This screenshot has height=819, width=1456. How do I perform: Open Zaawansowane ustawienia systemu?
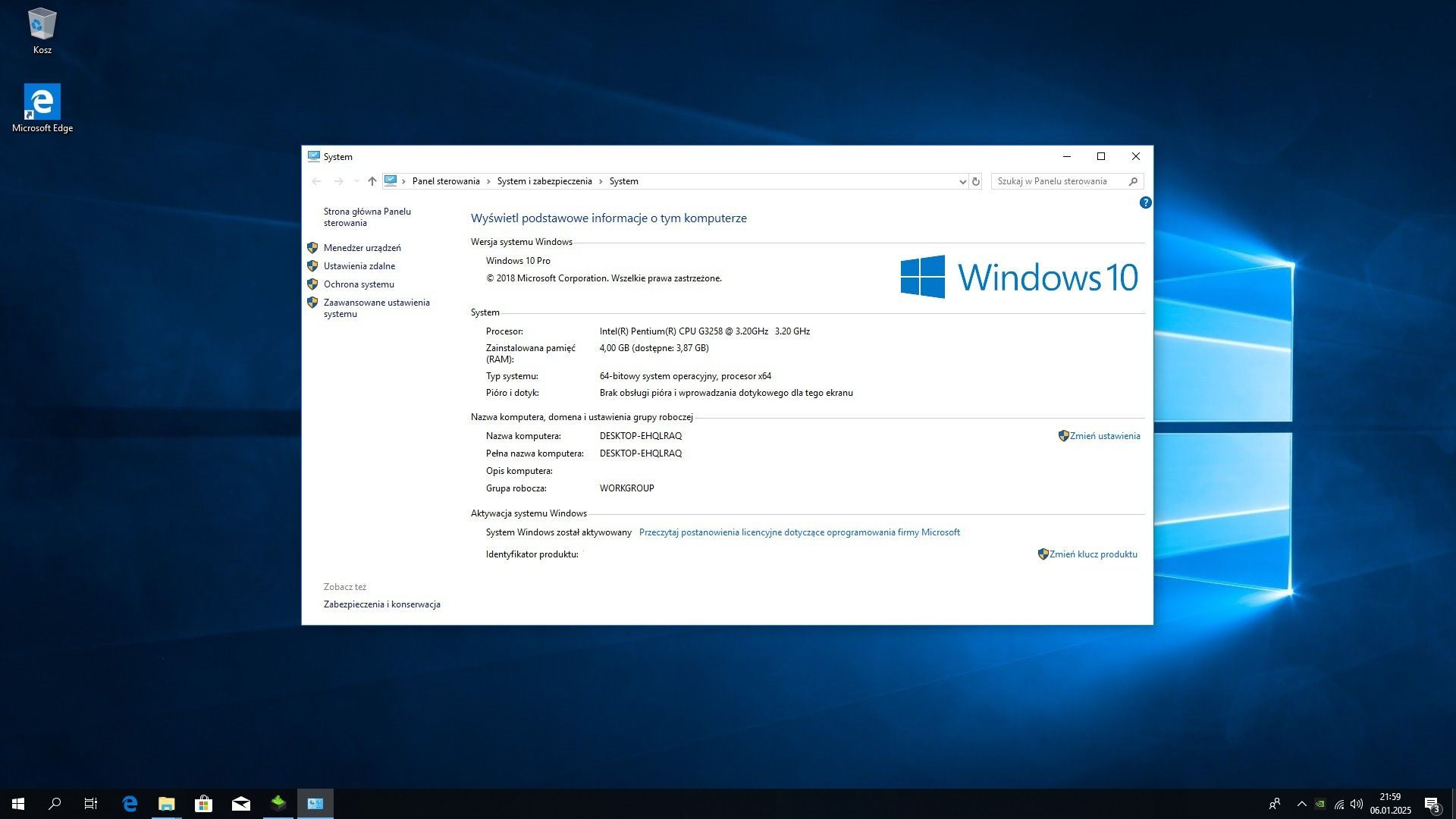click(376, 308)
